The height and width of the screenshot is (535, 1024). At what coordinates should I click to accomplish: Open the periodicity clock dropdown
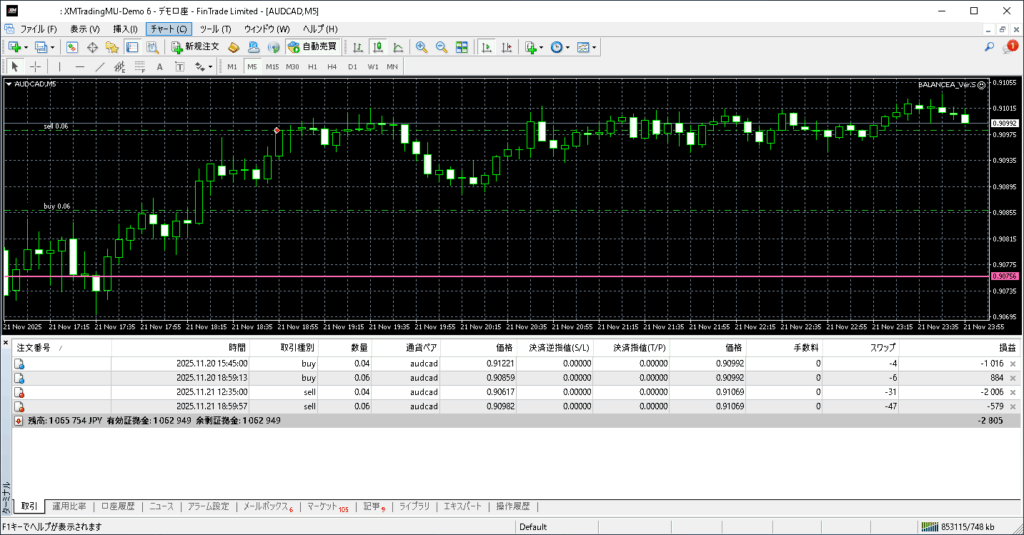click(568, 47)
